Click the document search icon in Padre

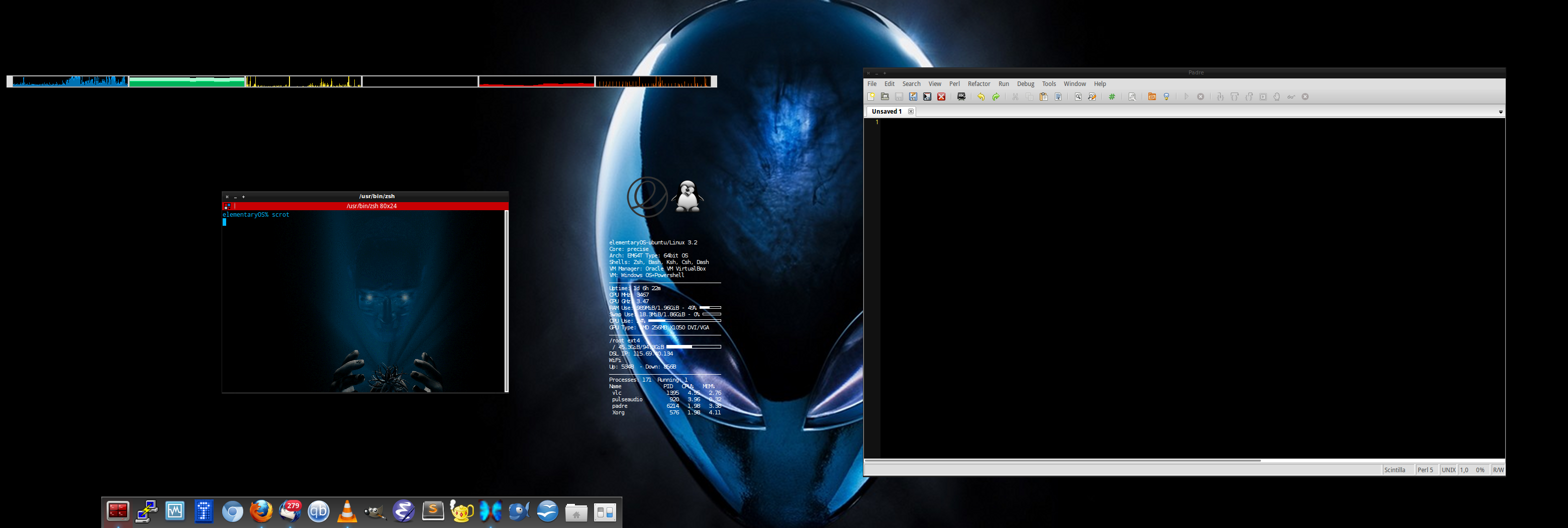(1132, 97)
